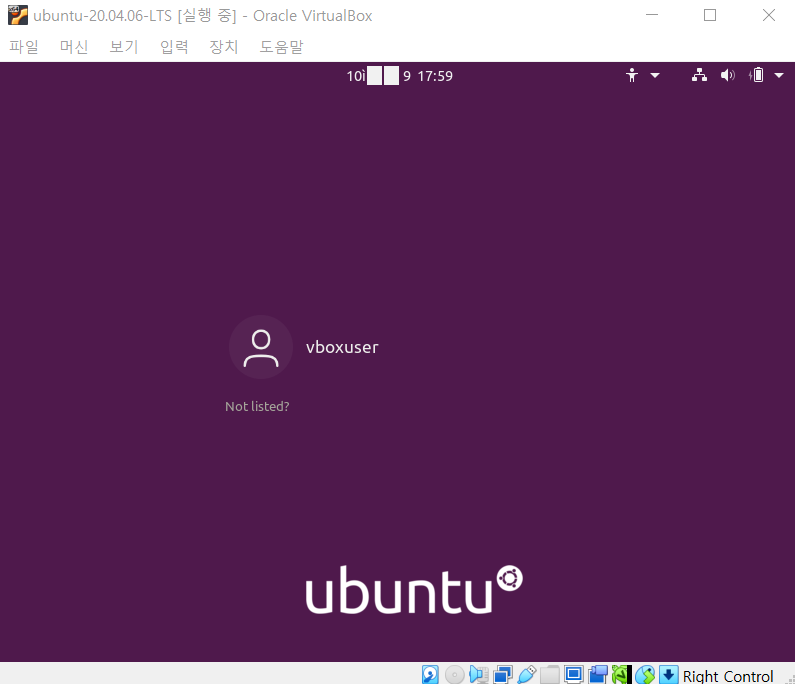
Task: Open the 보기 menu
Action: (x=124, y=47)
